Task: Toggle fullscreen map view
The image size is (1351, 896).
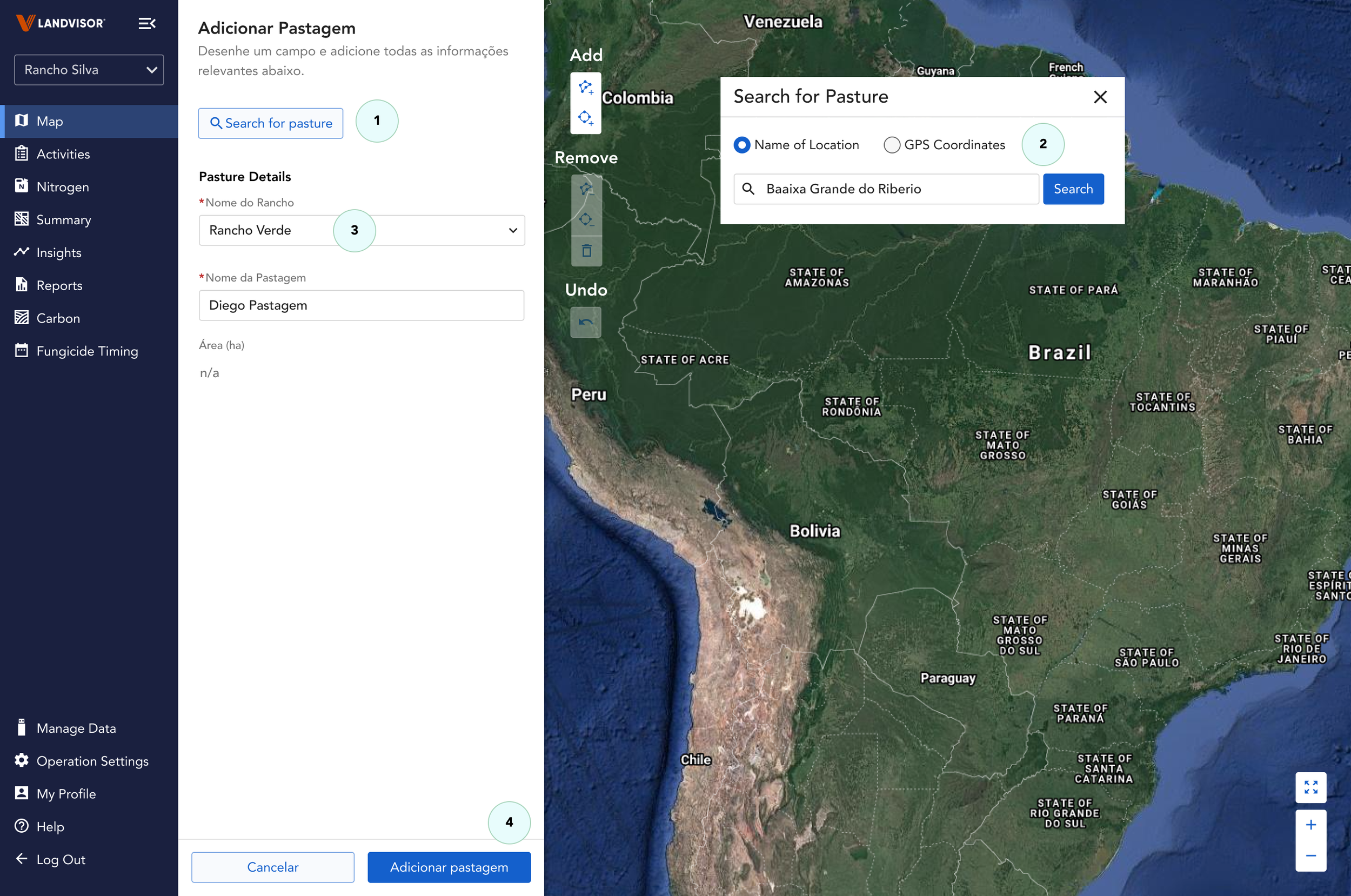Action: [x=1310, y=787]
